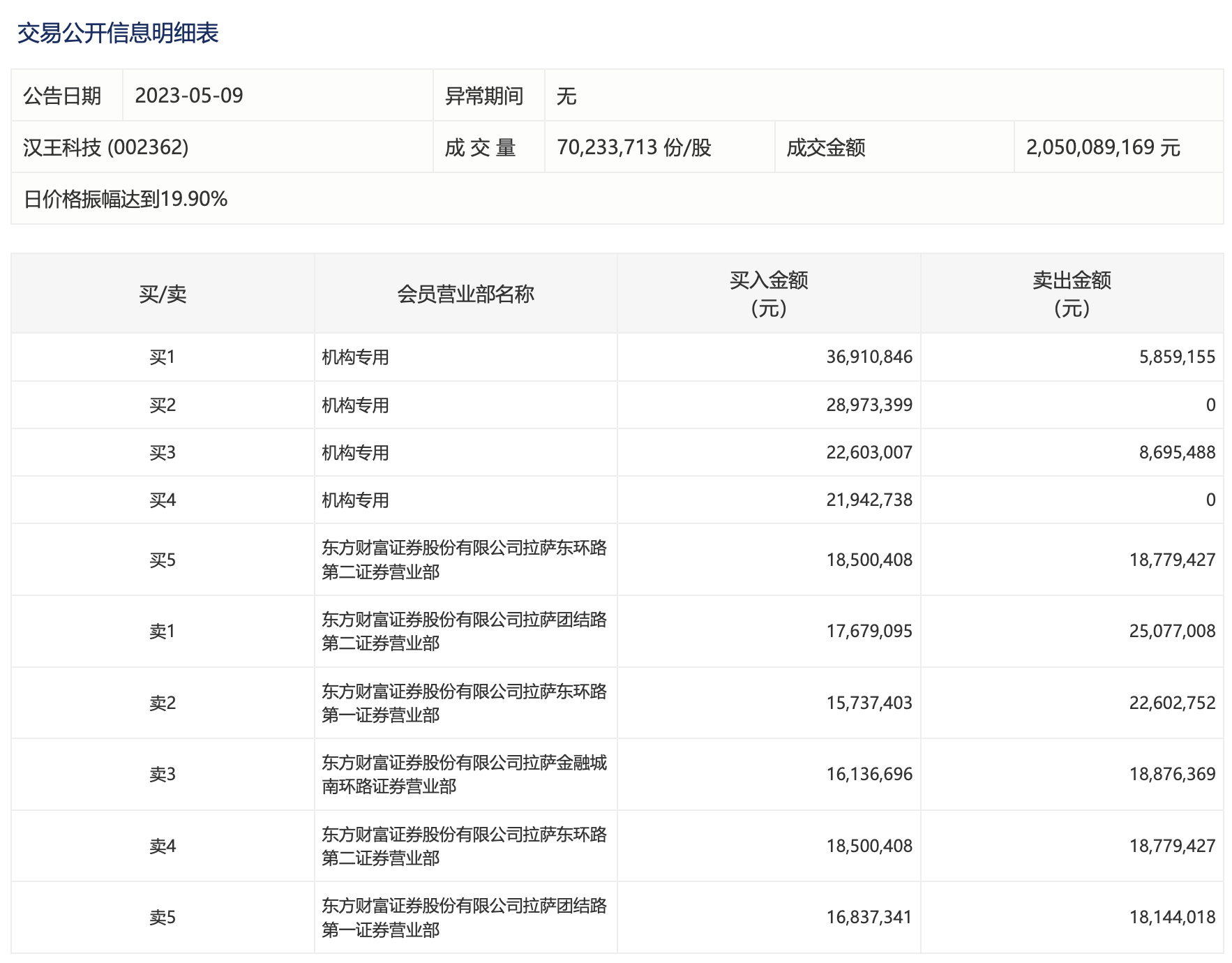Select buy amount 16,136,696
The width and height of the screenshot is (1232, 963).
tap(869, 774)
